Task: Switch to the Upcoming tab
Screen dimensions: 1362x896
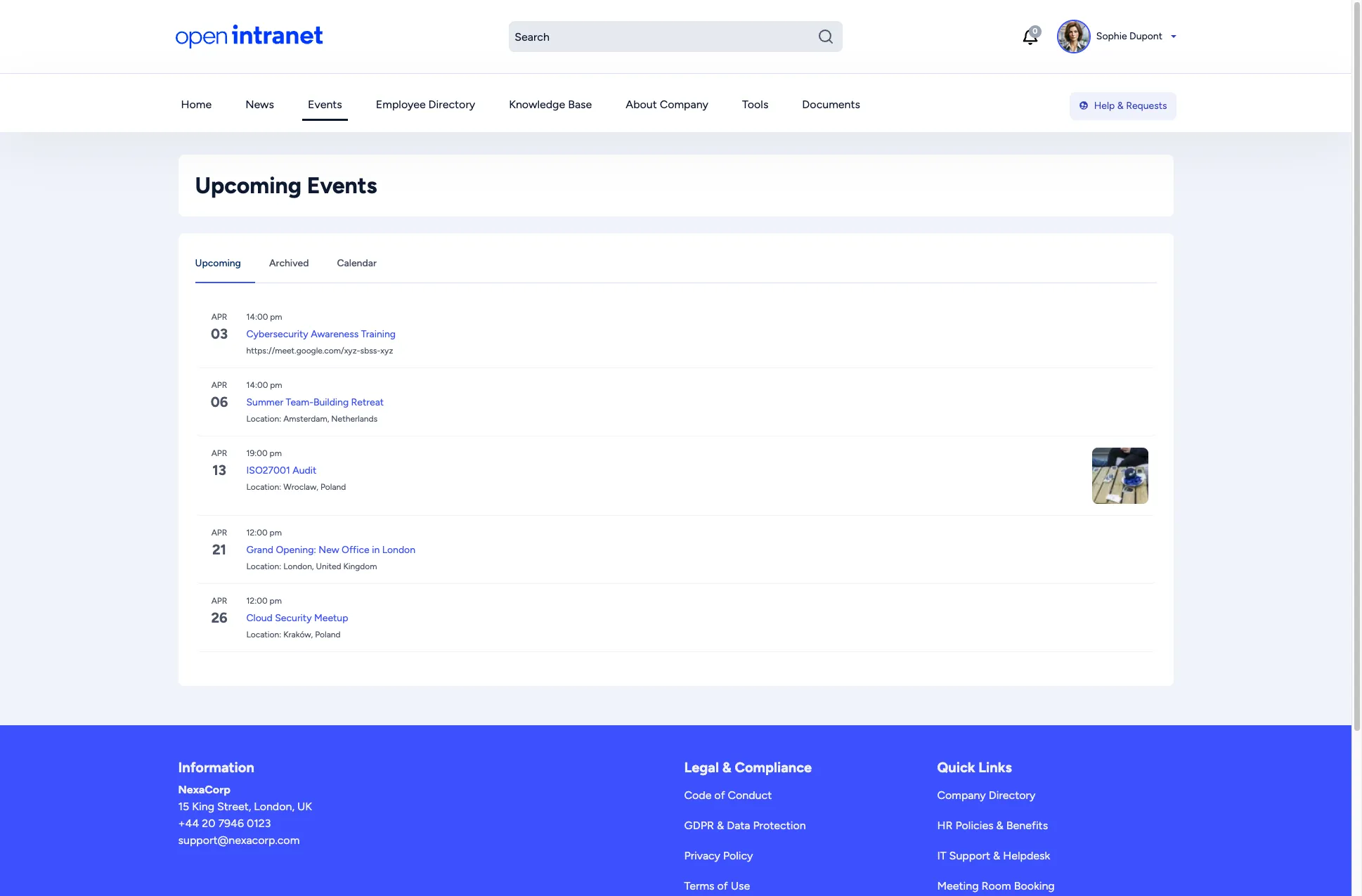Action: pyautogui.click(x=218, y=264)
